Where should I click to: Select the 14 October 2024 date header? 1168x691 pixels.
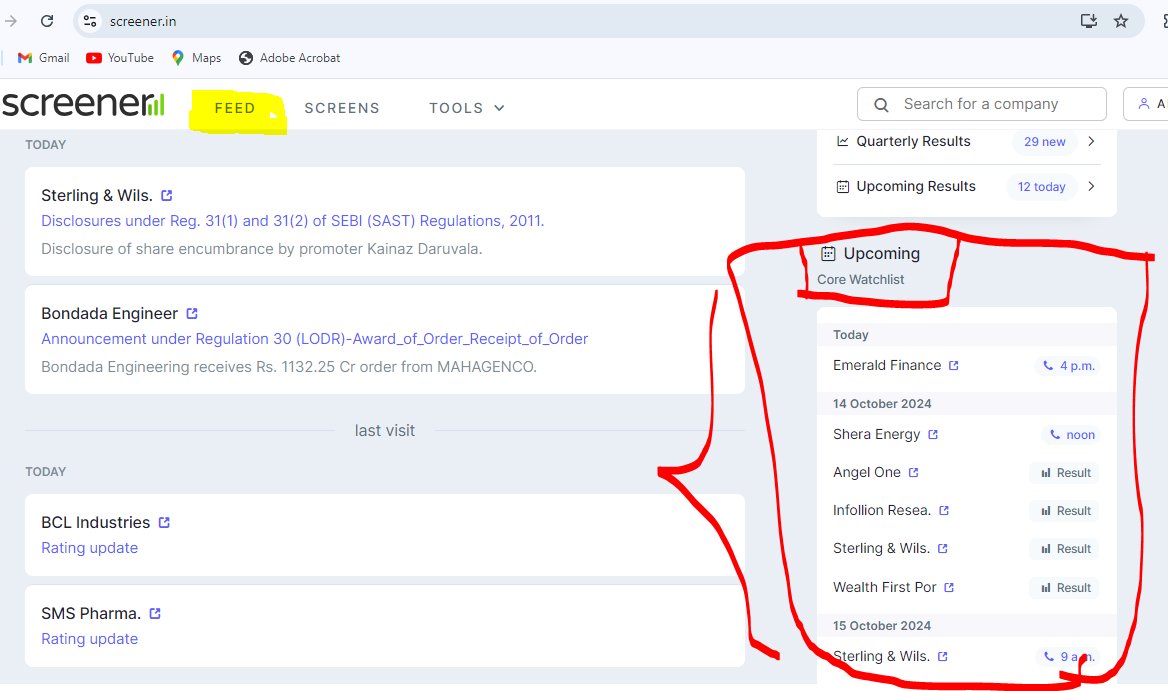882,404
